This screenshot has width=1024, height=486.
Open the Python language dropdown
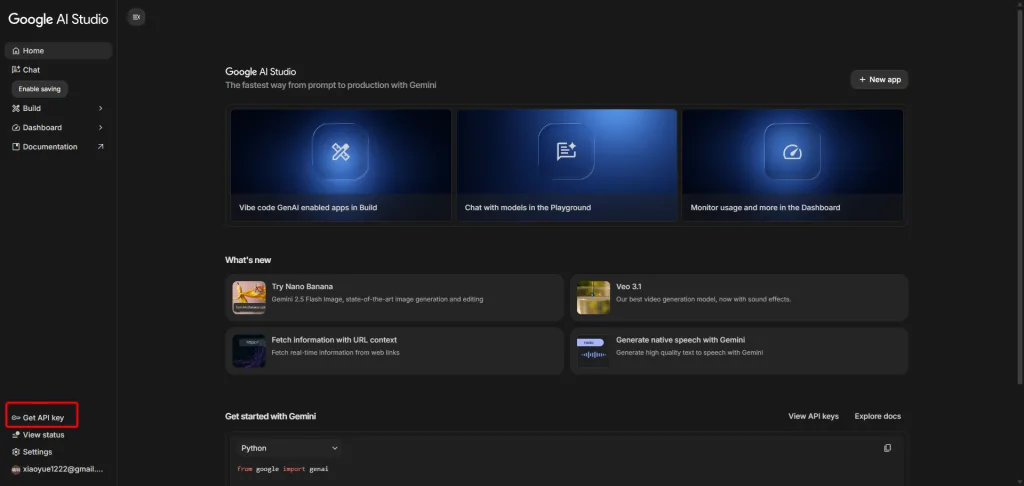[289, 448]
